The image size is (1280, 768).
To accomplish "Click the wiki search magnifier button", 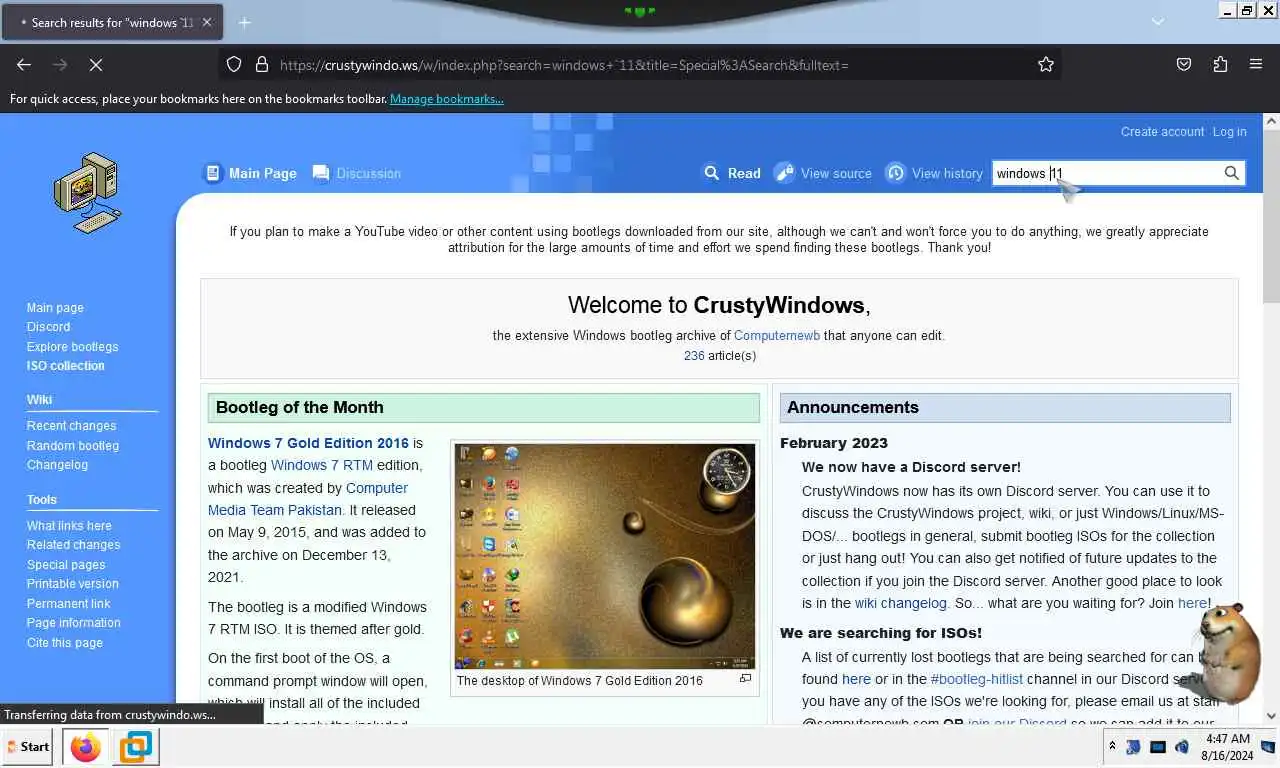I will coord(1232,173).
